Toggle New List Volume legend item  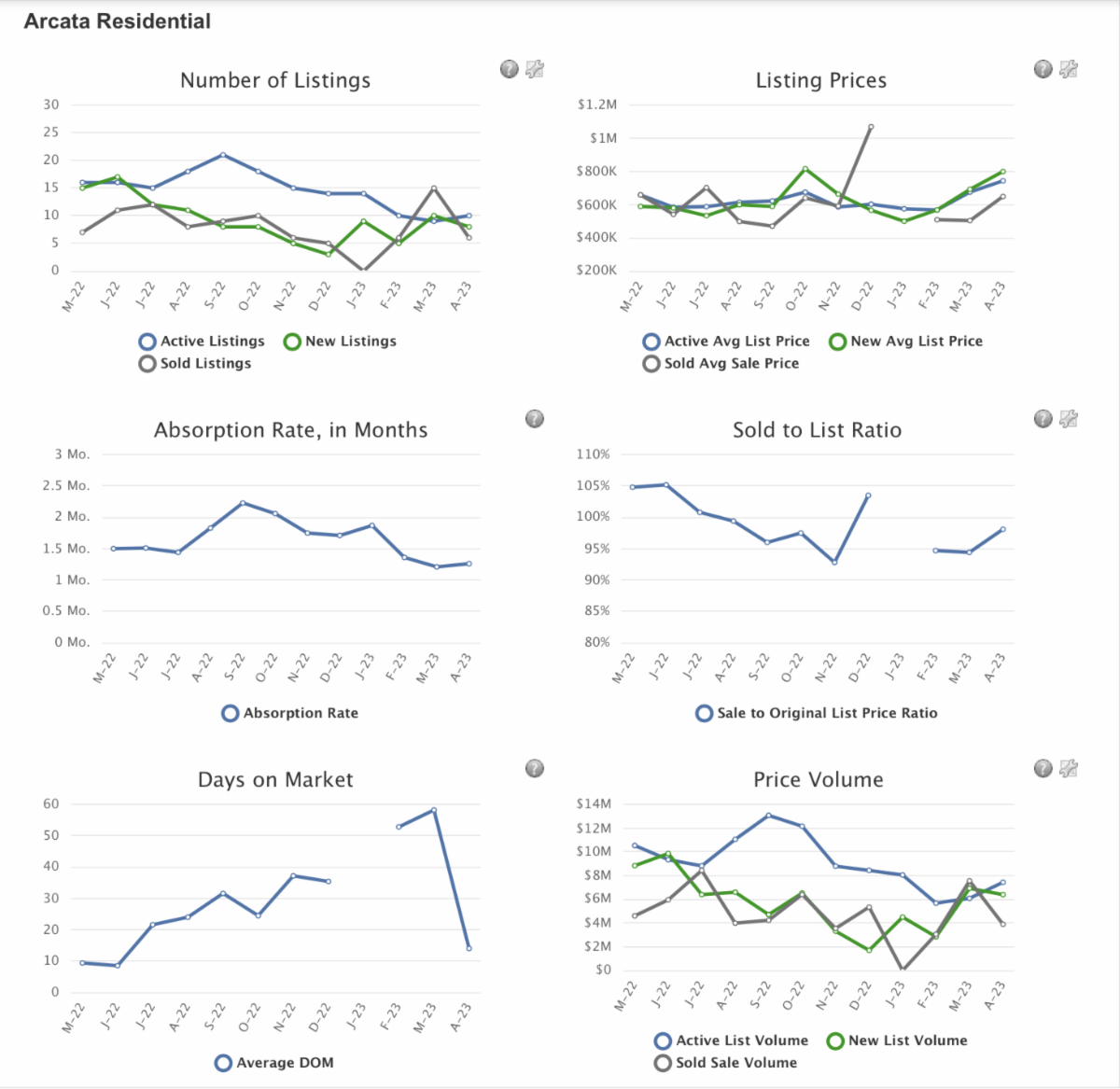pos(897,1040)
